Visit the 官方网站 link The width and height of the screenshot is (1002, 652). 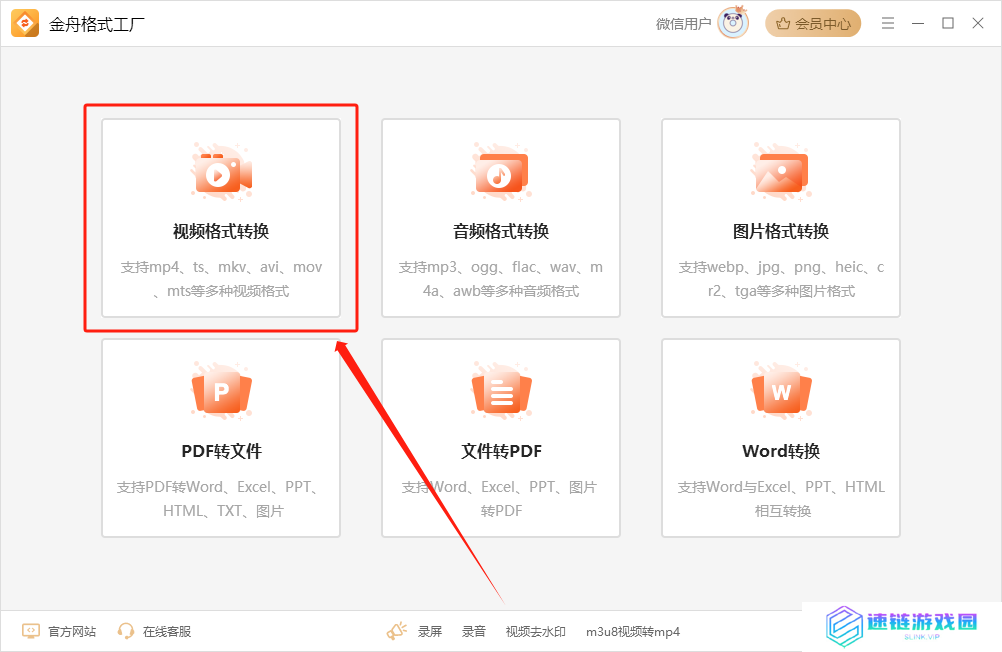pos(72,632)
